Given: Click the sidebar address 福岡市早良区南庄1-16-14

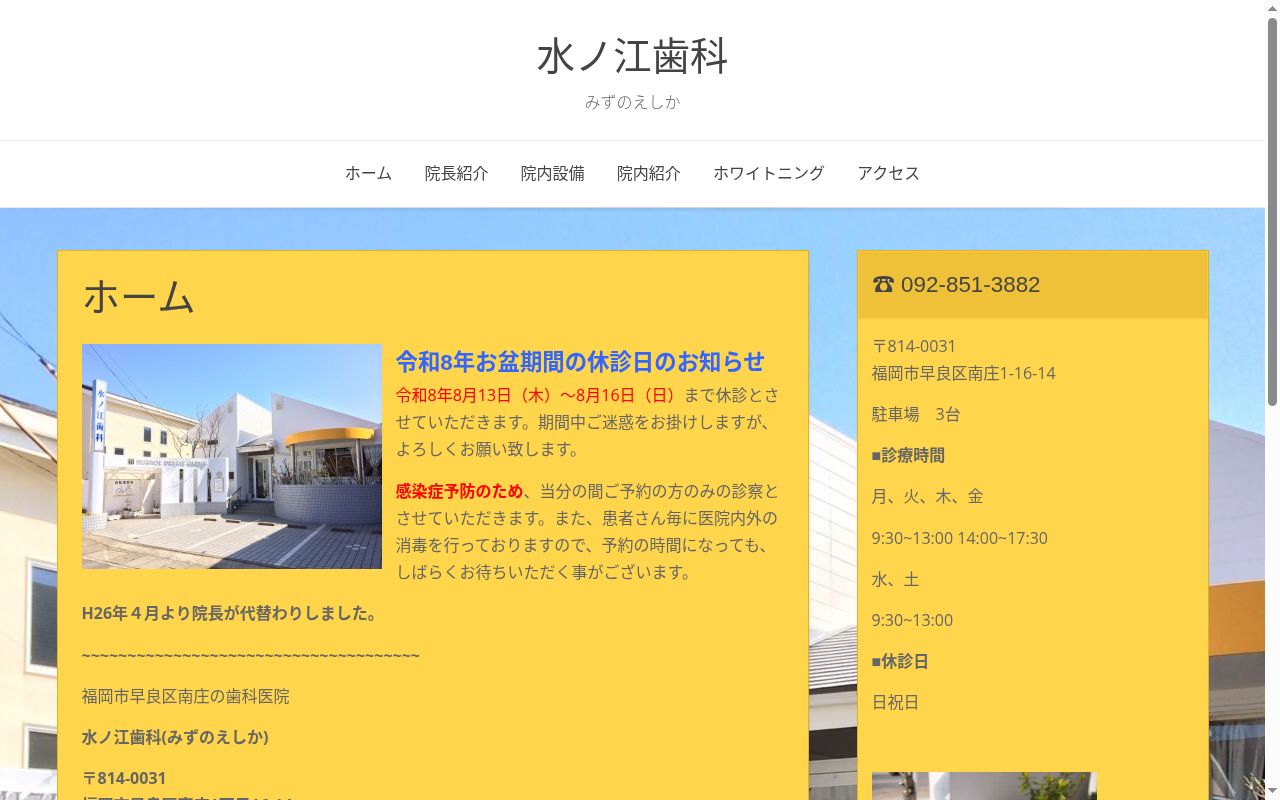Looking at the screenshot, I should (x=963, y=373).
